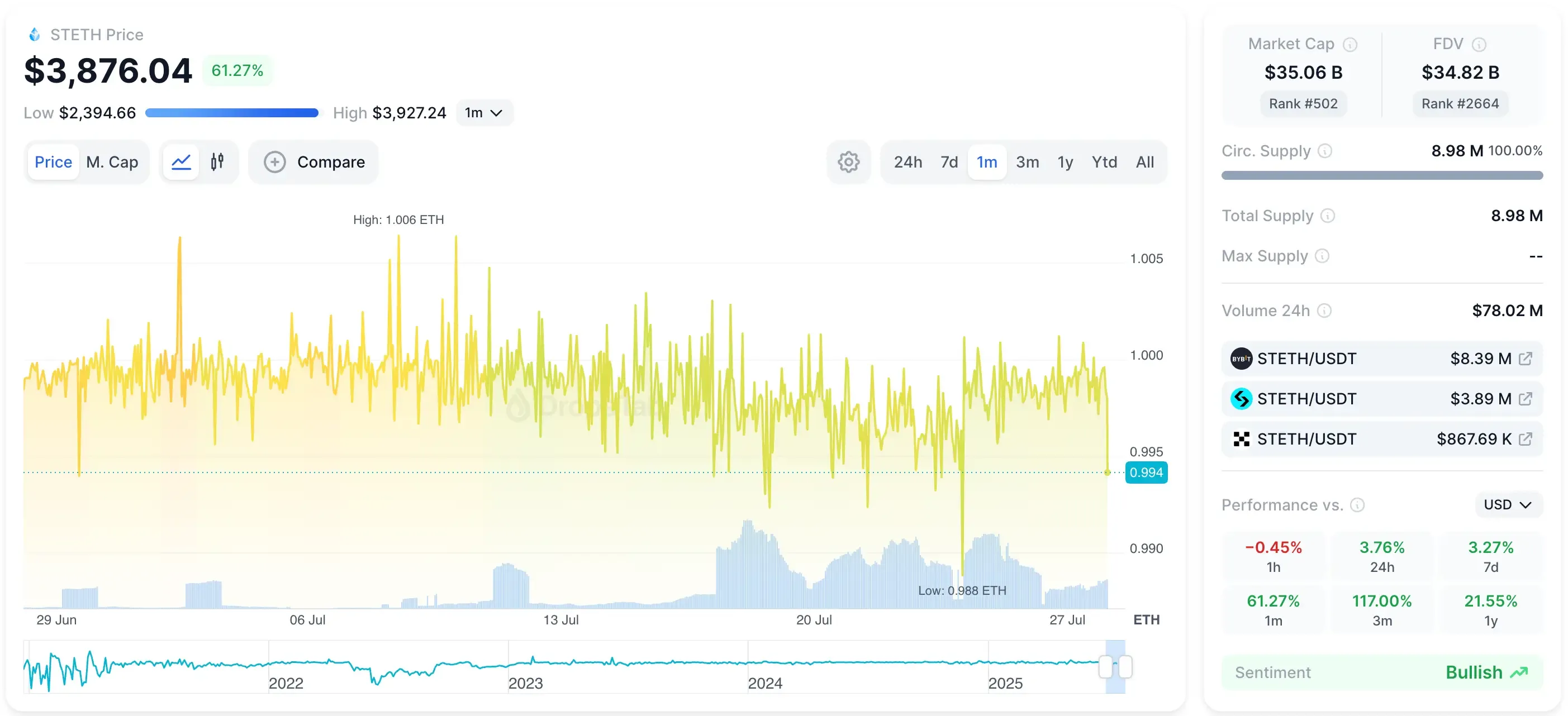Image resolution: width=1568 pixels, height=716 pixels.
Task: Toggle chart to M. Cap mode
Action: click(x=112, y=162)
